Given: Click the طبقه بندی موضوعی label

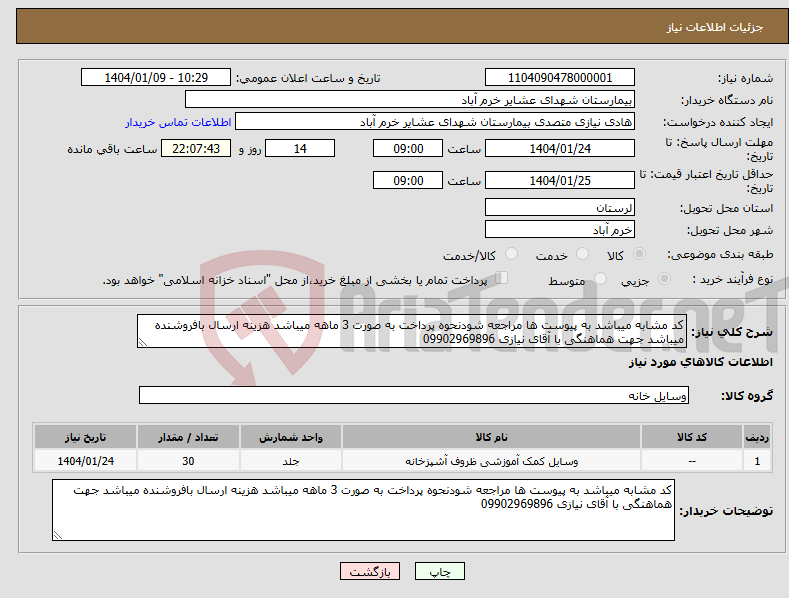Looking at the screenshot, I should [x=720, y=254].
